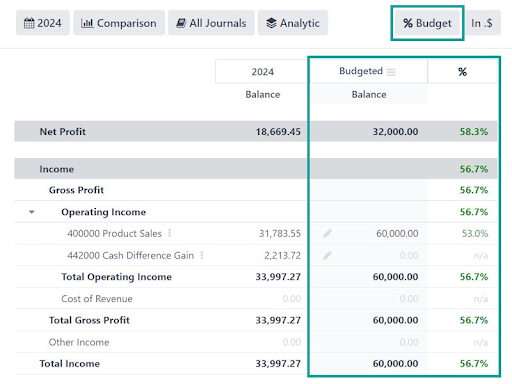Open the Product Sales three-dot menu
Image resolution: width=512 pixels, height=384 pixels.
click(x=170, y=233)
